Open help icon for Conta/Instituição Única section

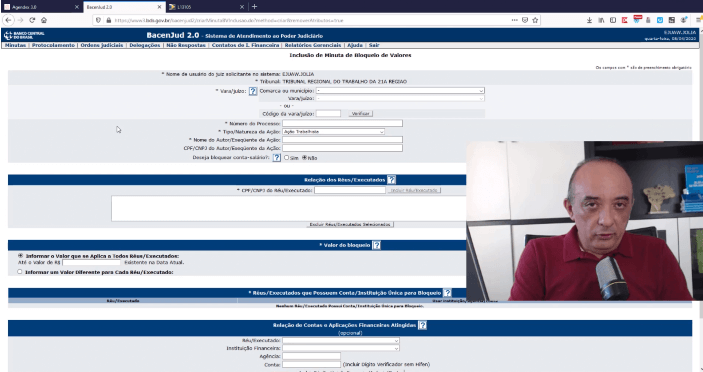pyautogui.click(x=447, y=293)
